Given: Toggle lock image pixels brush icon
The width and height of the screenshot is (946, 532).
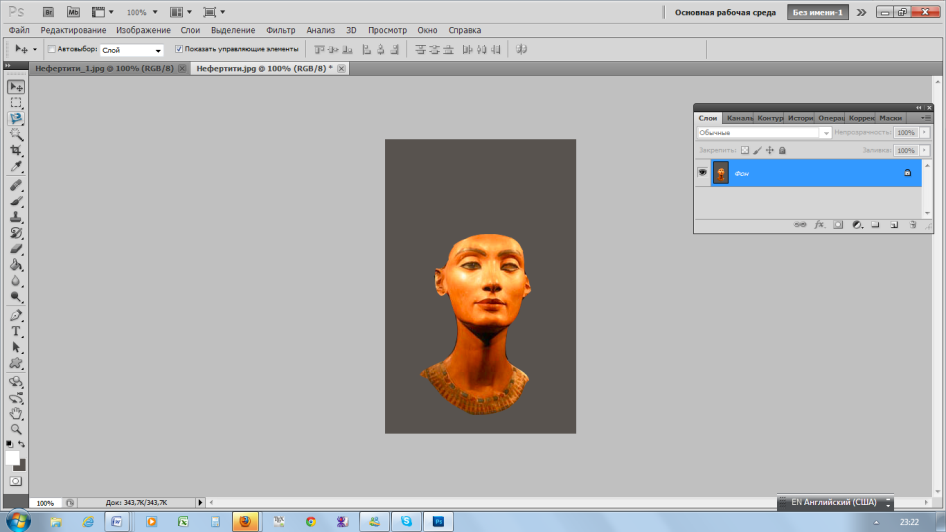Looking at the screenshot, I should (757, 150).
